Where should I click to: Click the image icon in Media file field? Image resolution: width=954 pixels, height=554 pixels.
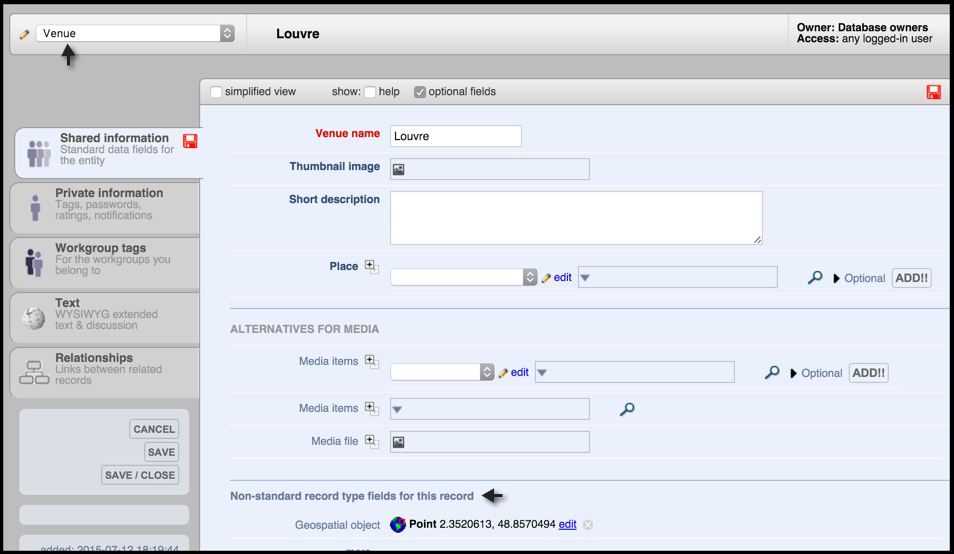(x=399, y=442)
